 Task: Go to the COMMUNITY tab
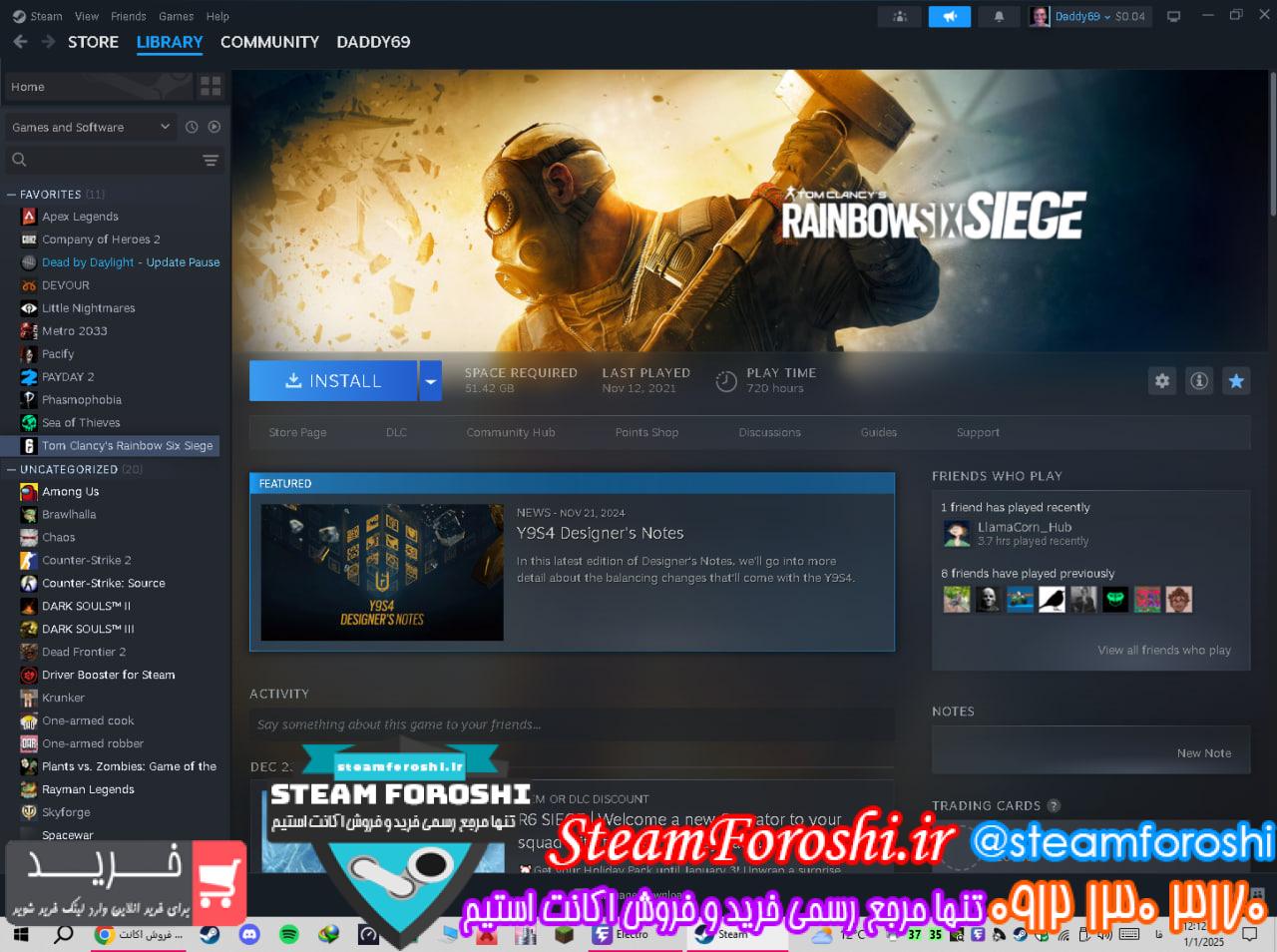click(x=269, y=42)
